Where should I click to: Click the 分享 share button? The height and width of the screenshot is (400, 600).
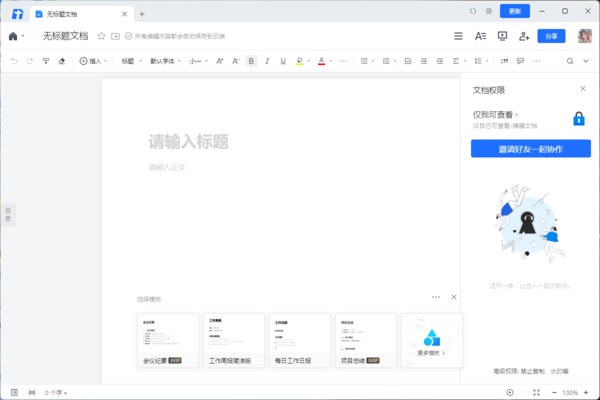point(551,36)
